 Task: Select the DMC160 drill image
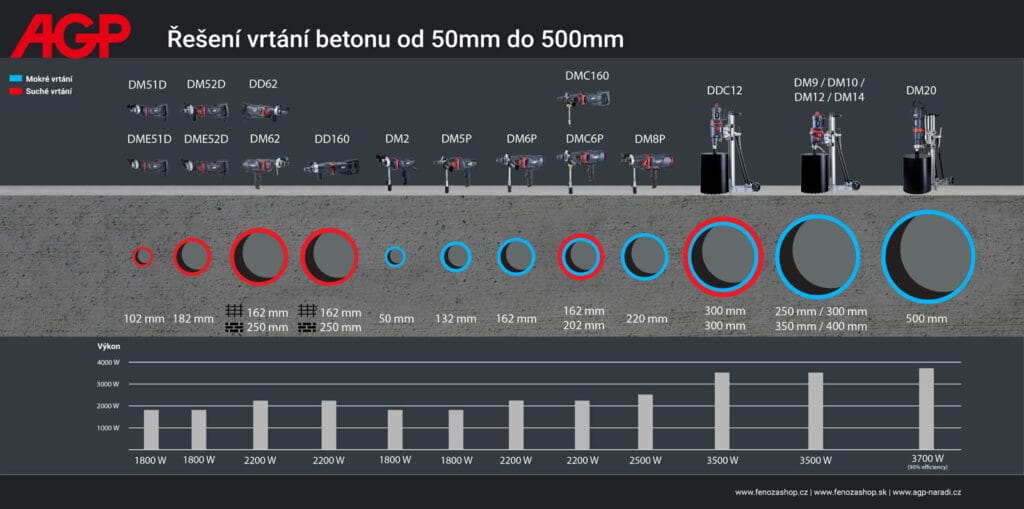[584, 107]
